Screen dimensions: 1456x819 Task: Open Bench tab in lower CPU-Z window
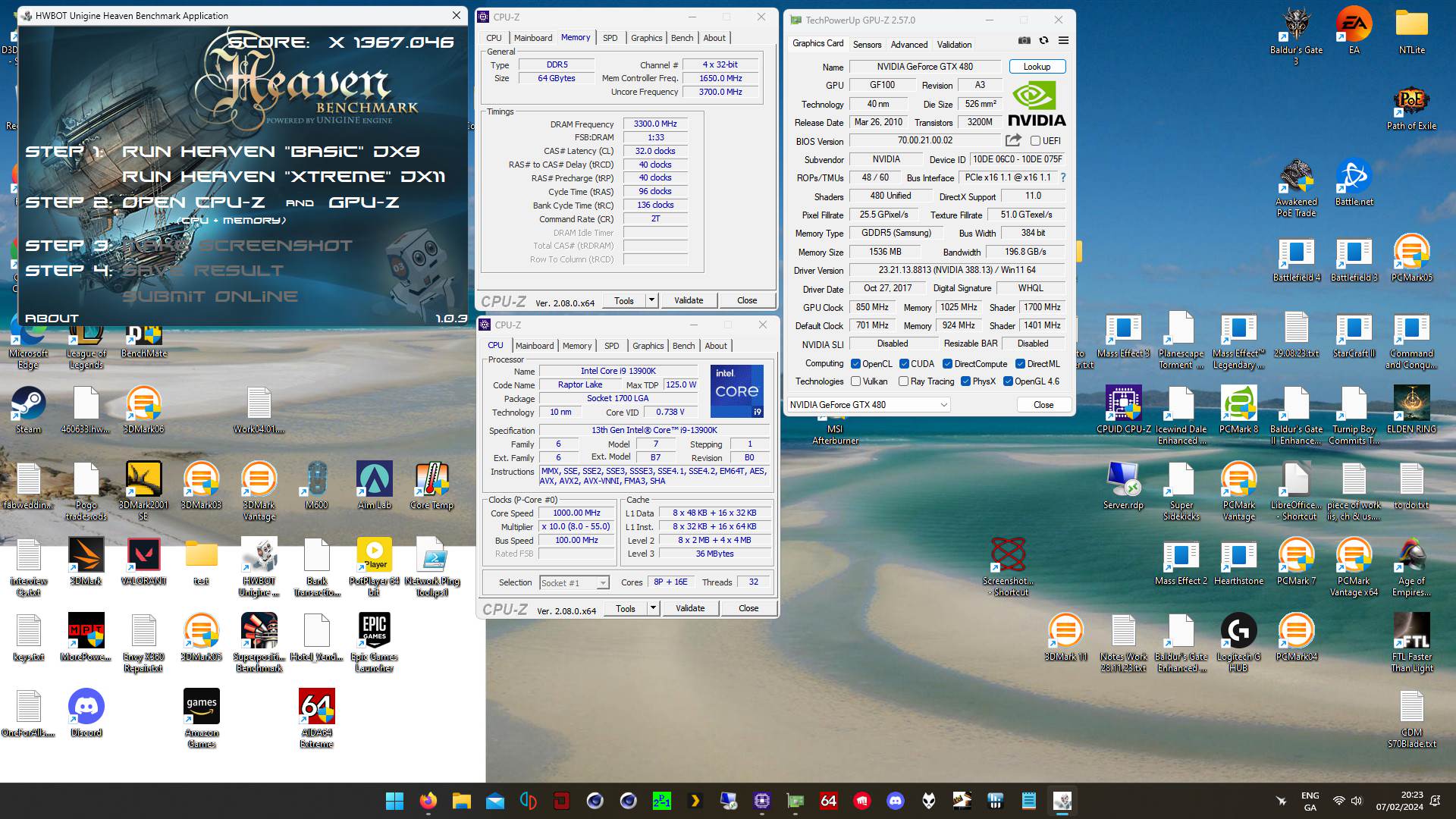(683, 346)
